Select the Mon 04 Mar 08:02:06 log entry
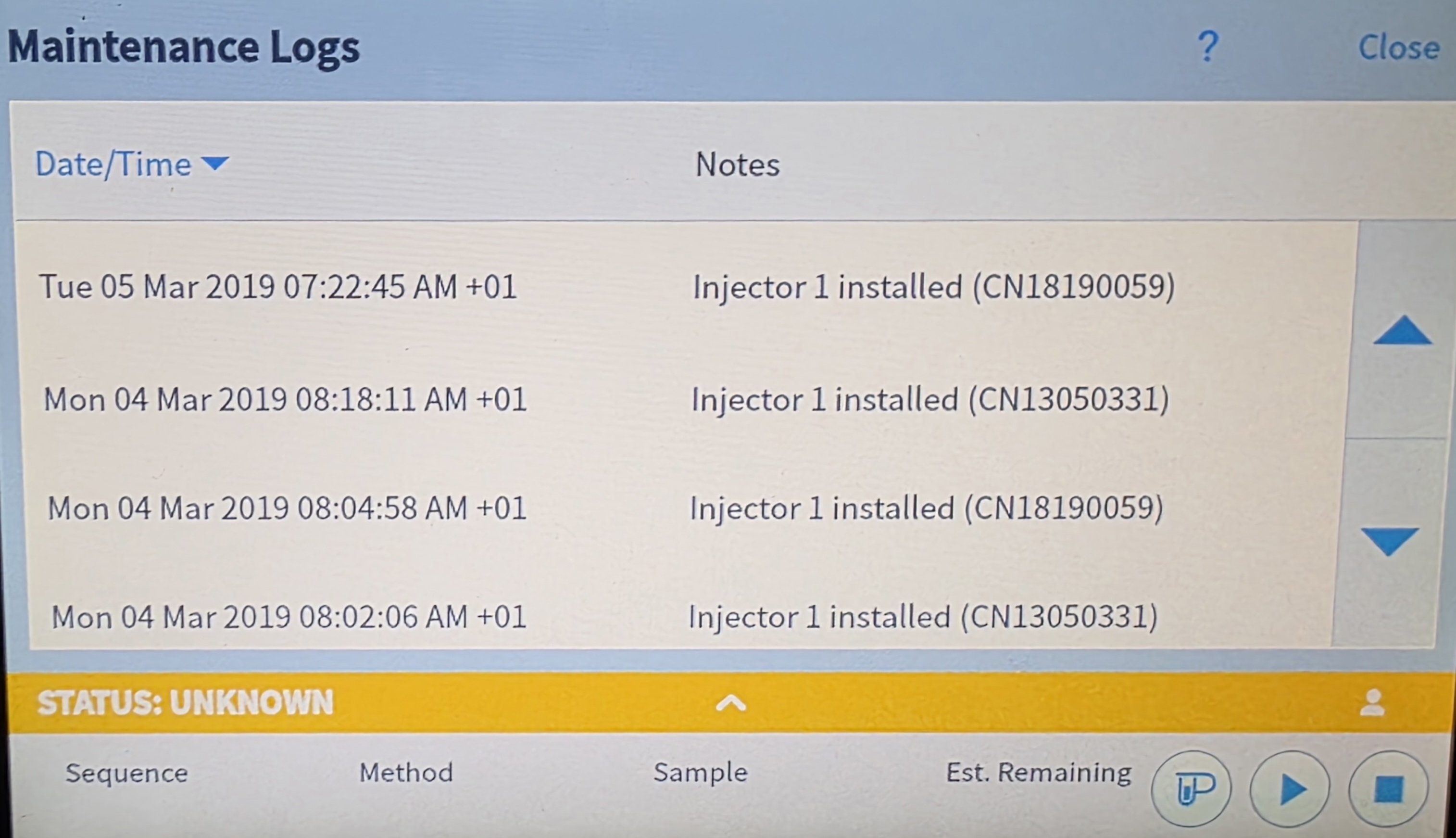Screen dimensions: 1456x838 [289, 617]
